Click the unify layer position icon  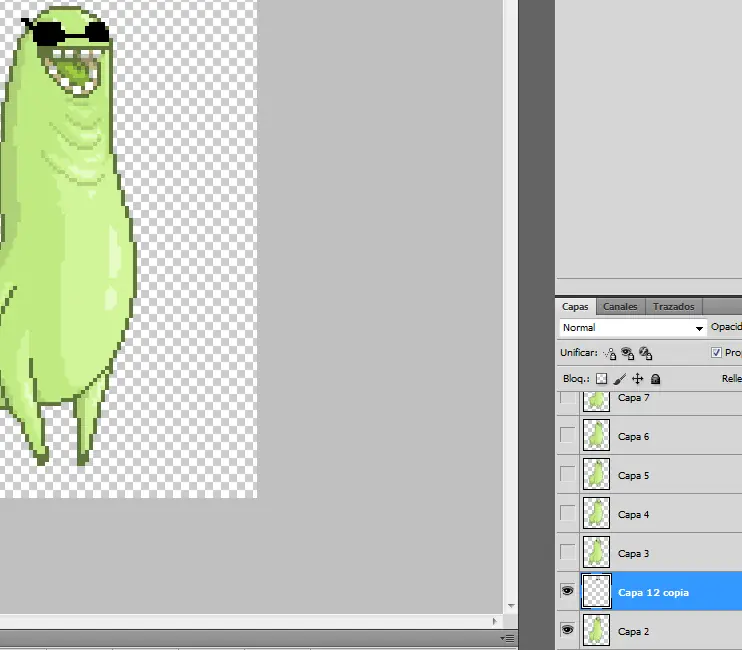click(609, 353)
